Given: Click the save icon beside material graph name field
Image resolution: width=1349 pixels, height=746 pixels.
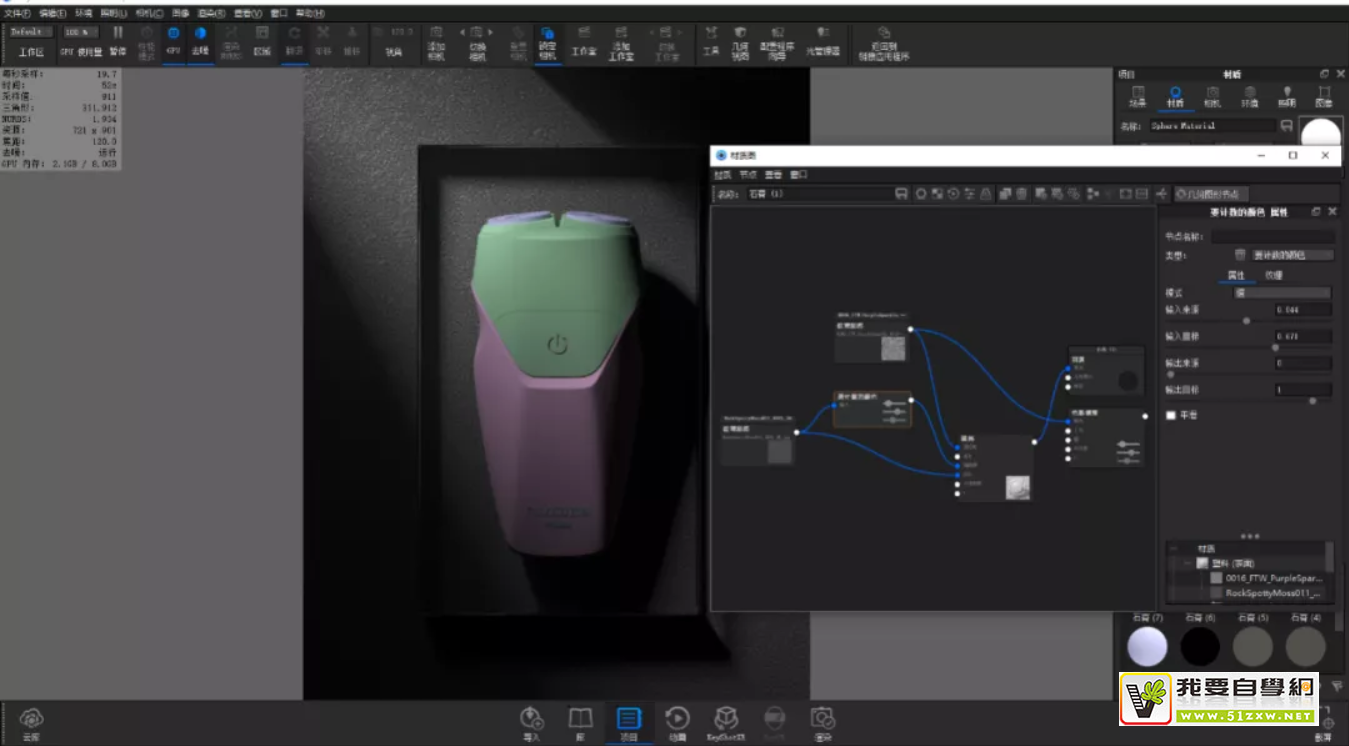Looking at the screenshot, I should [x=901, y=194].
